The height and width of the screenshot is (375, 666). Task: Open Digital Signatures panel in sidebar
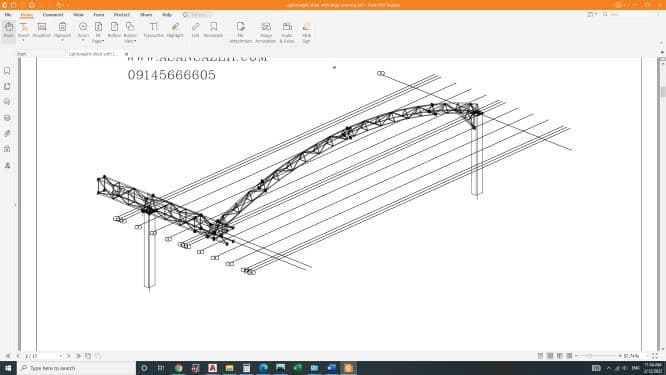click(7, 165)
